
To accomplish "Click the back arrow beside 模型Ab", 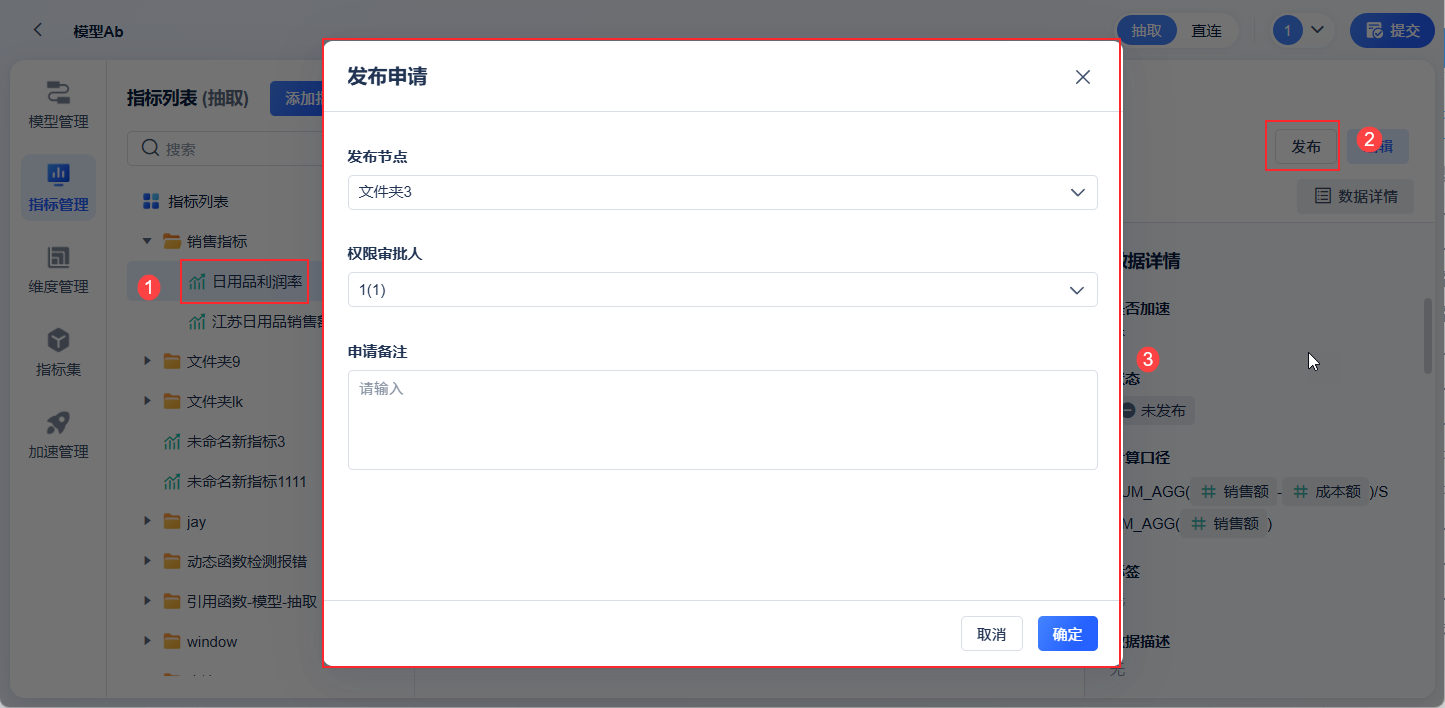I will [x=38, y=30].
